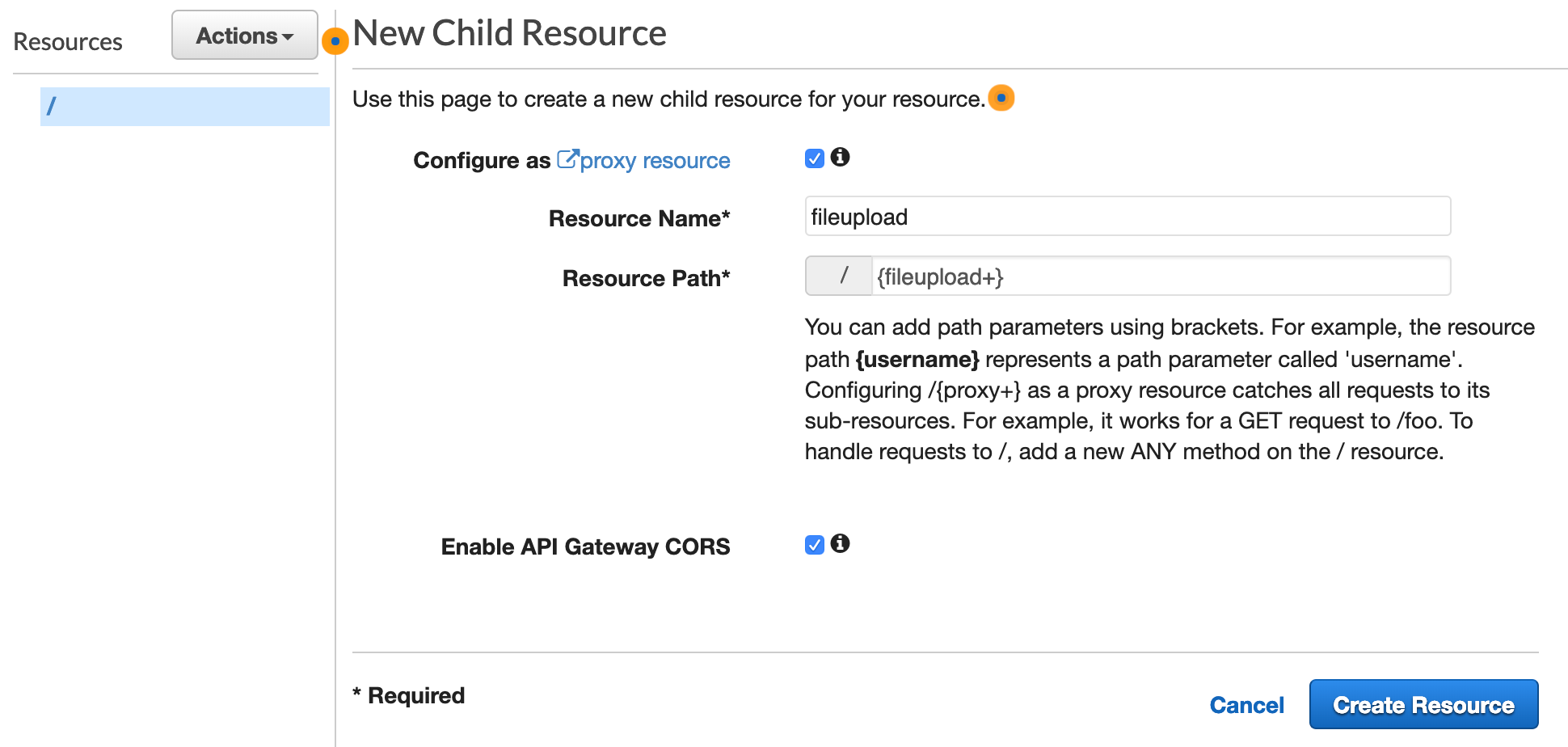Click the bold {username} example text

click(x=917, y=359)
